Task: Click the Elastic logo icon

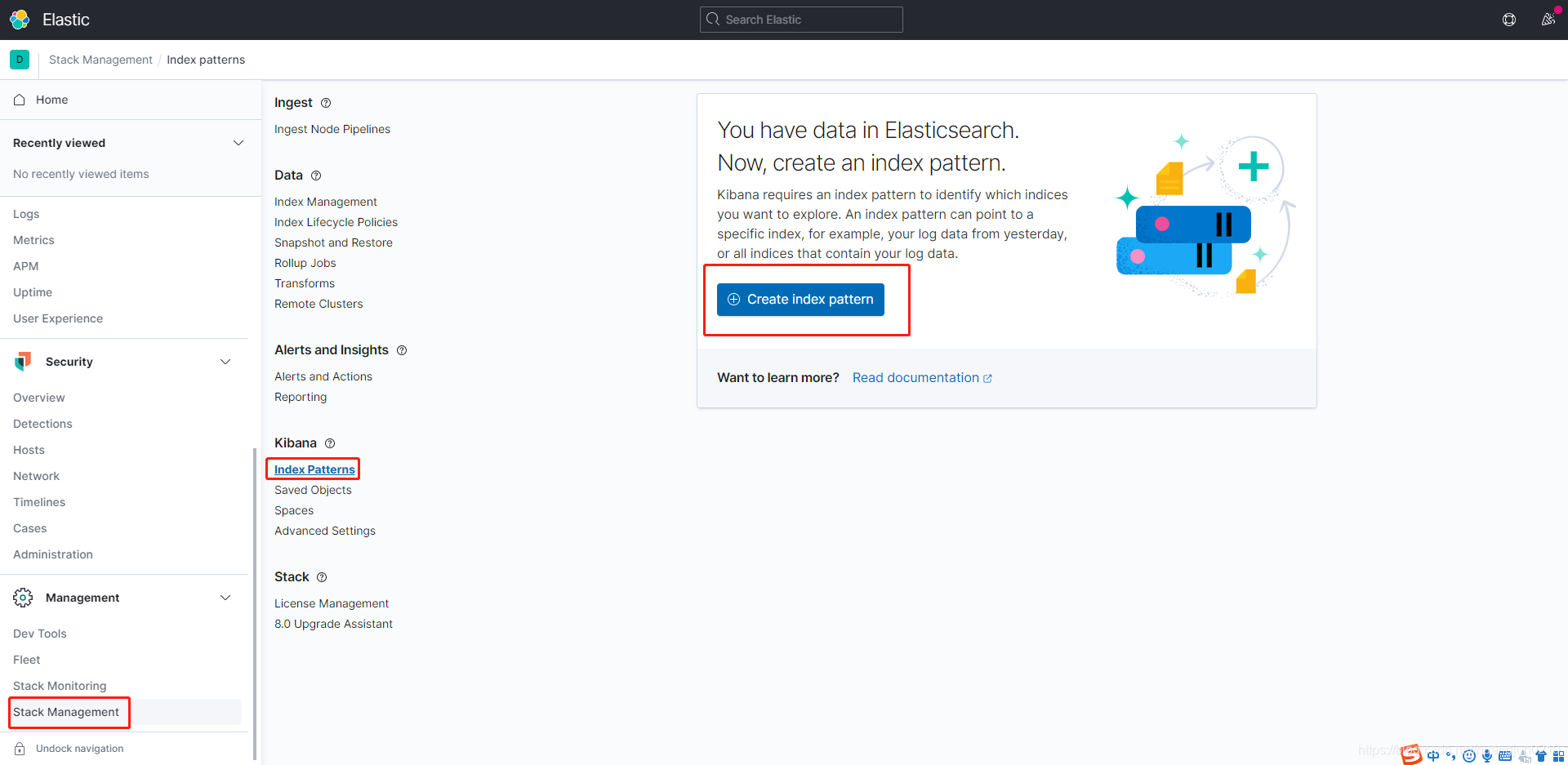Action: pyautogui.click(x=20, y=20)
